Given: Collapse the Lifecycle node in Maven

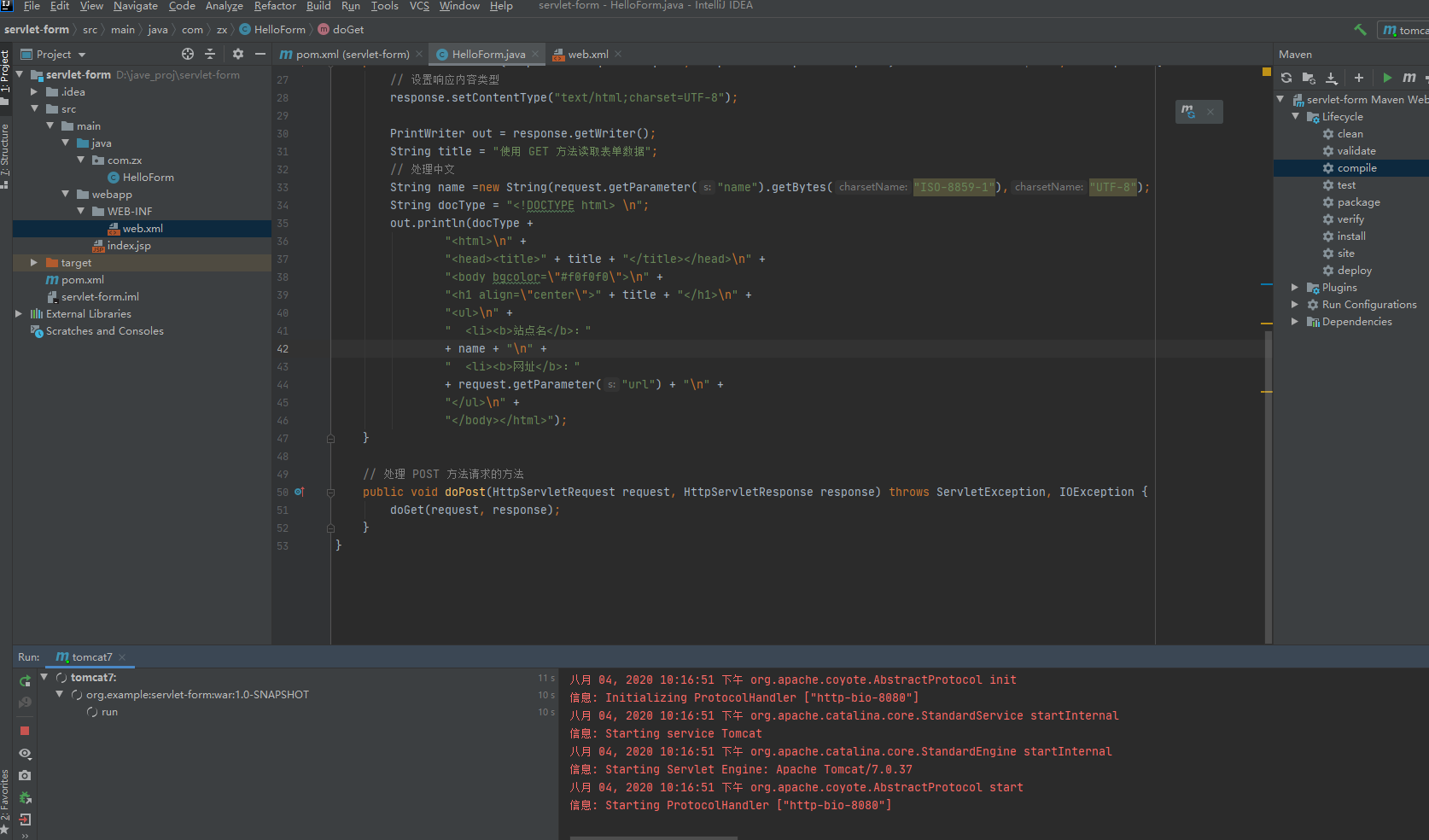Looking at the screenshot, I should tap(1296, 116).
